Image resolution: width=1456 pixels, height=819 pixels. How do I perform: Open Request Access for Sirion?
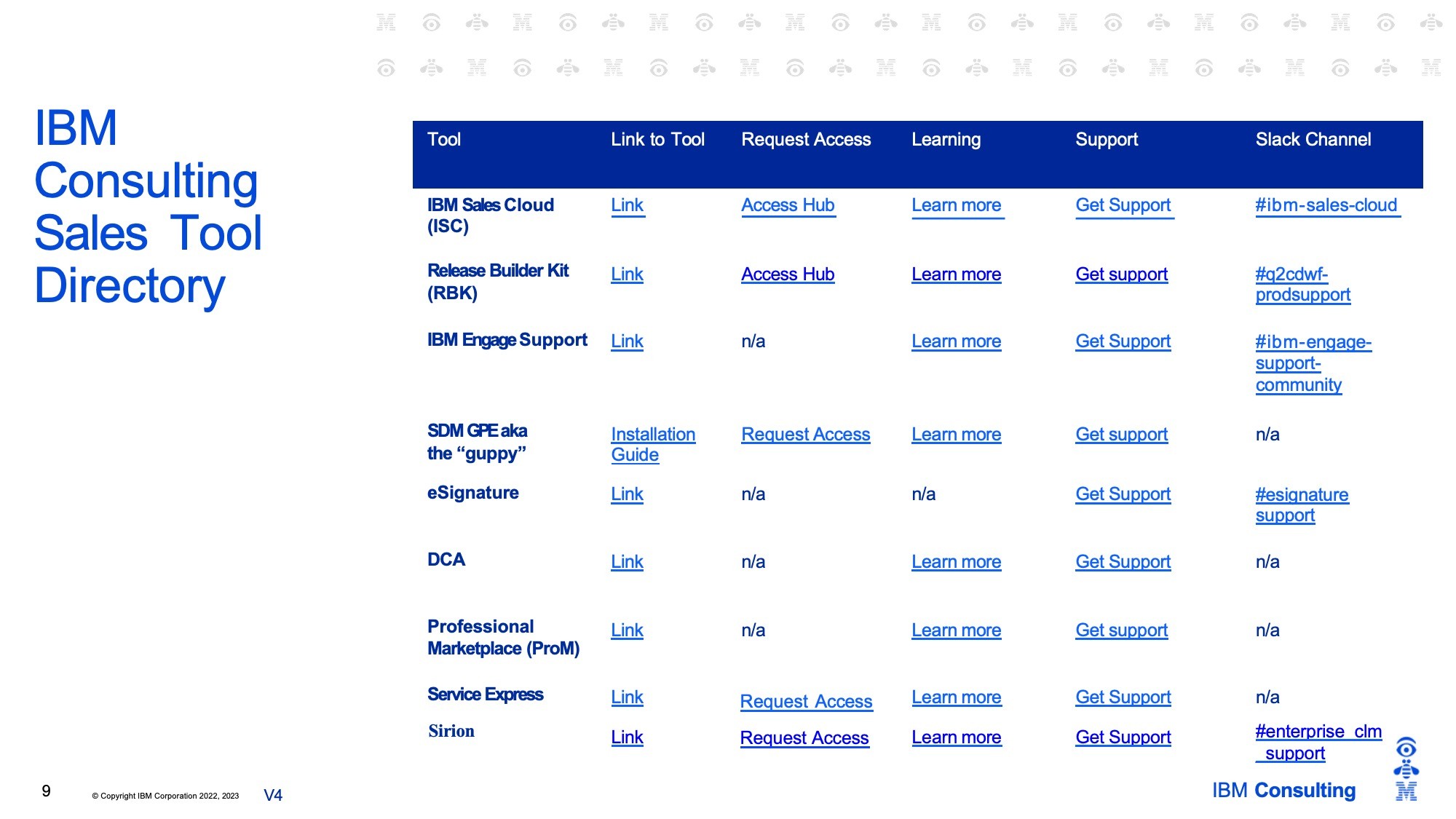804,738
